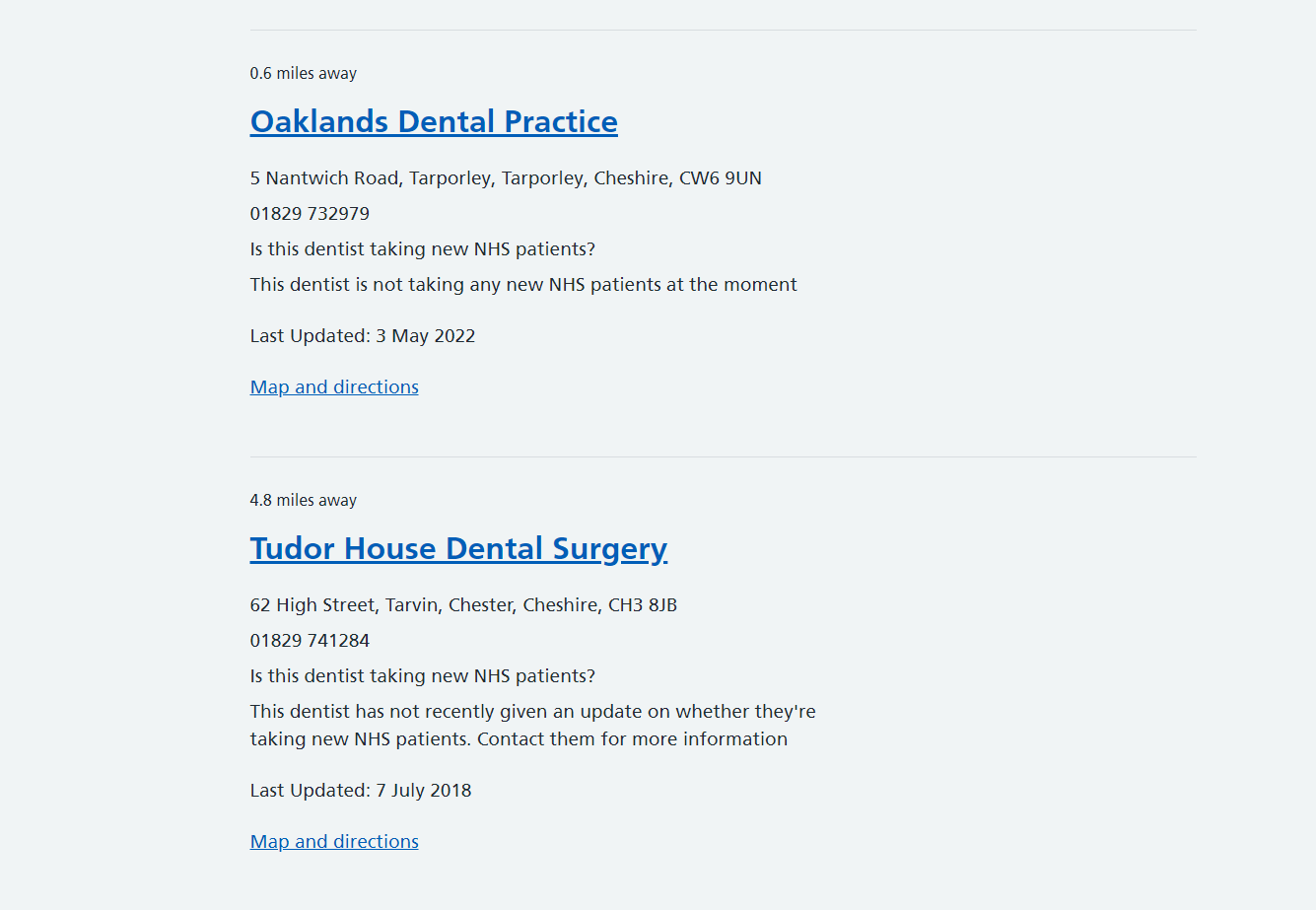1316x910 pixels.
Task: Select the not taking new NHS patients notice
Action: pos(522,284)
